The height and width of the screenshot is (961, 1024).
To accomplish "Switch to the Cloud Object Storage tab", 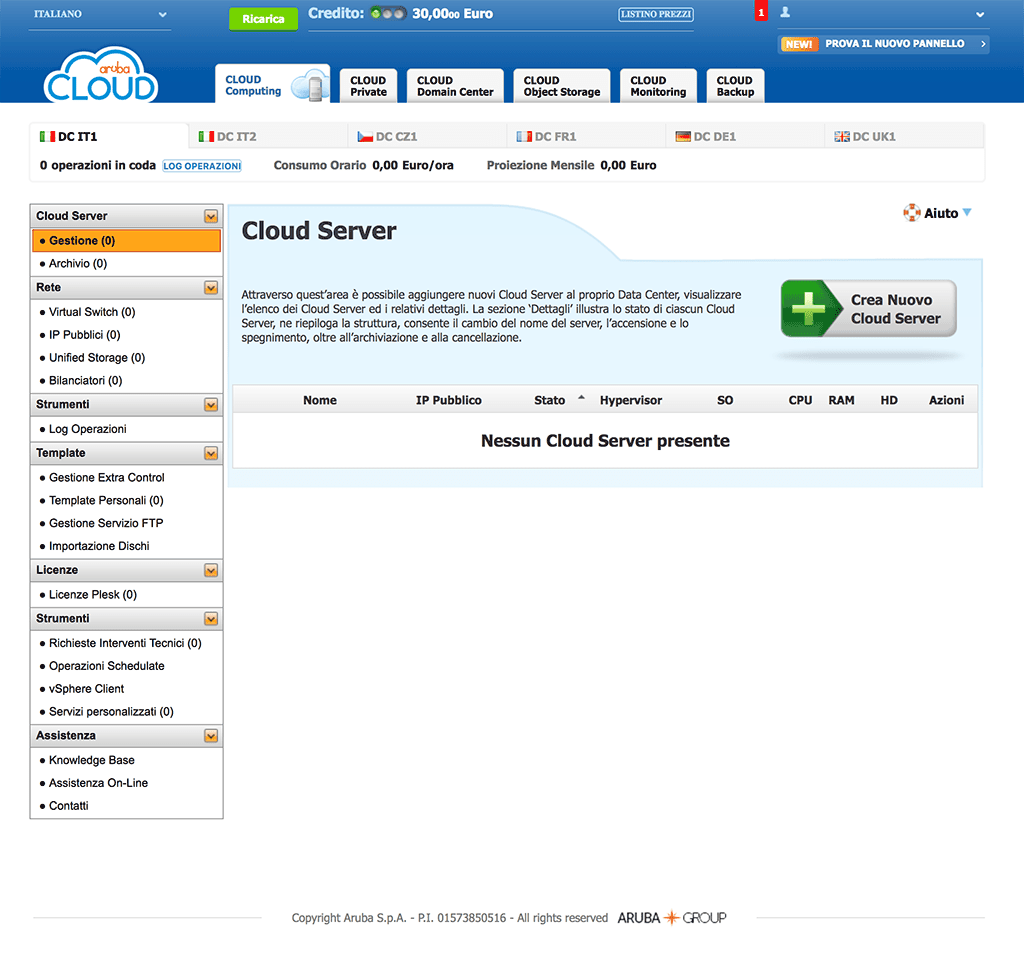I will [561, 86].
